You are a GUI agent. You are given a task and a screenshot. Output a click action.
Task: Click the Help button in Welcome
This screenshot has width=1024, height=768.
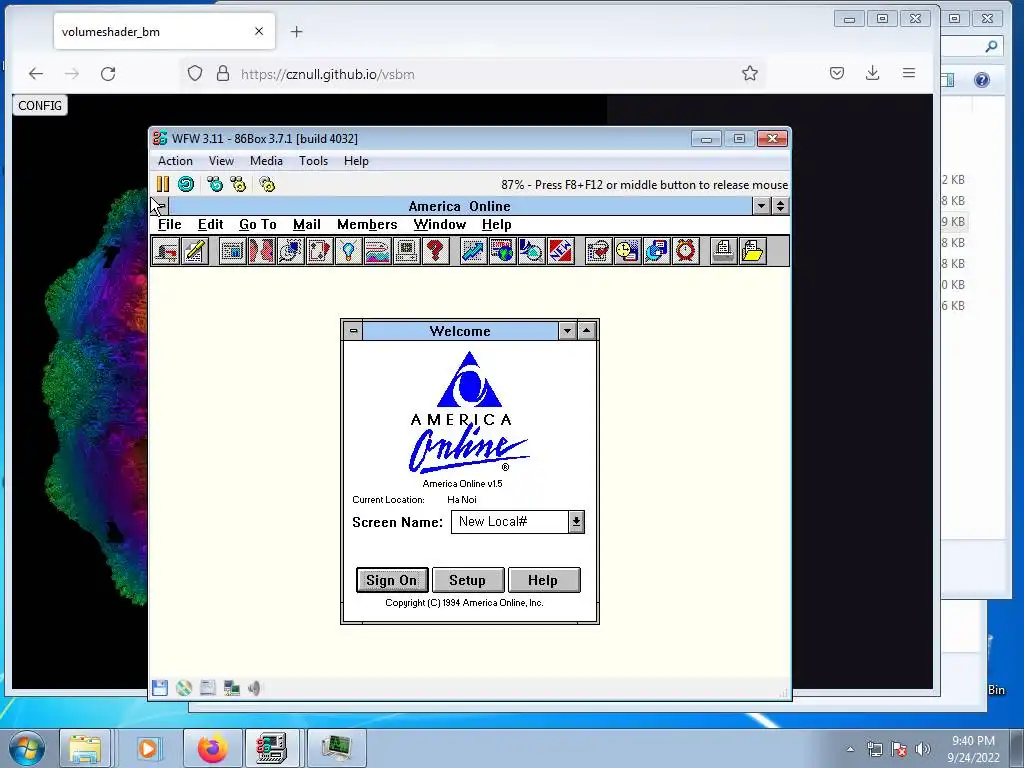pos(543,580)
